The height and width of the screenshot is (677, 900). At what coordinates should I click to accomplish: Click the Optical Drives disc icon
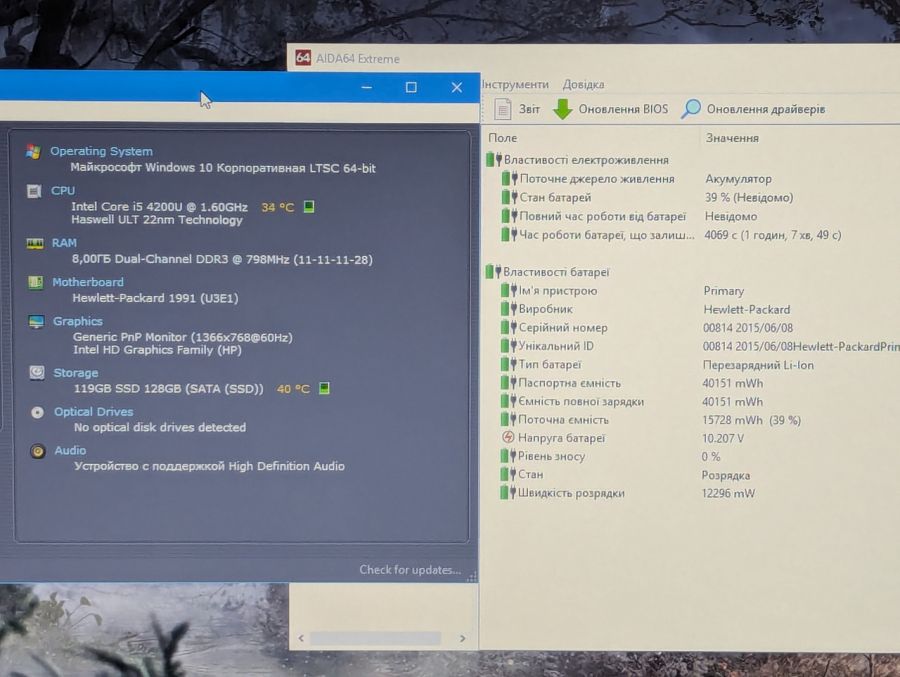(37, 412)
